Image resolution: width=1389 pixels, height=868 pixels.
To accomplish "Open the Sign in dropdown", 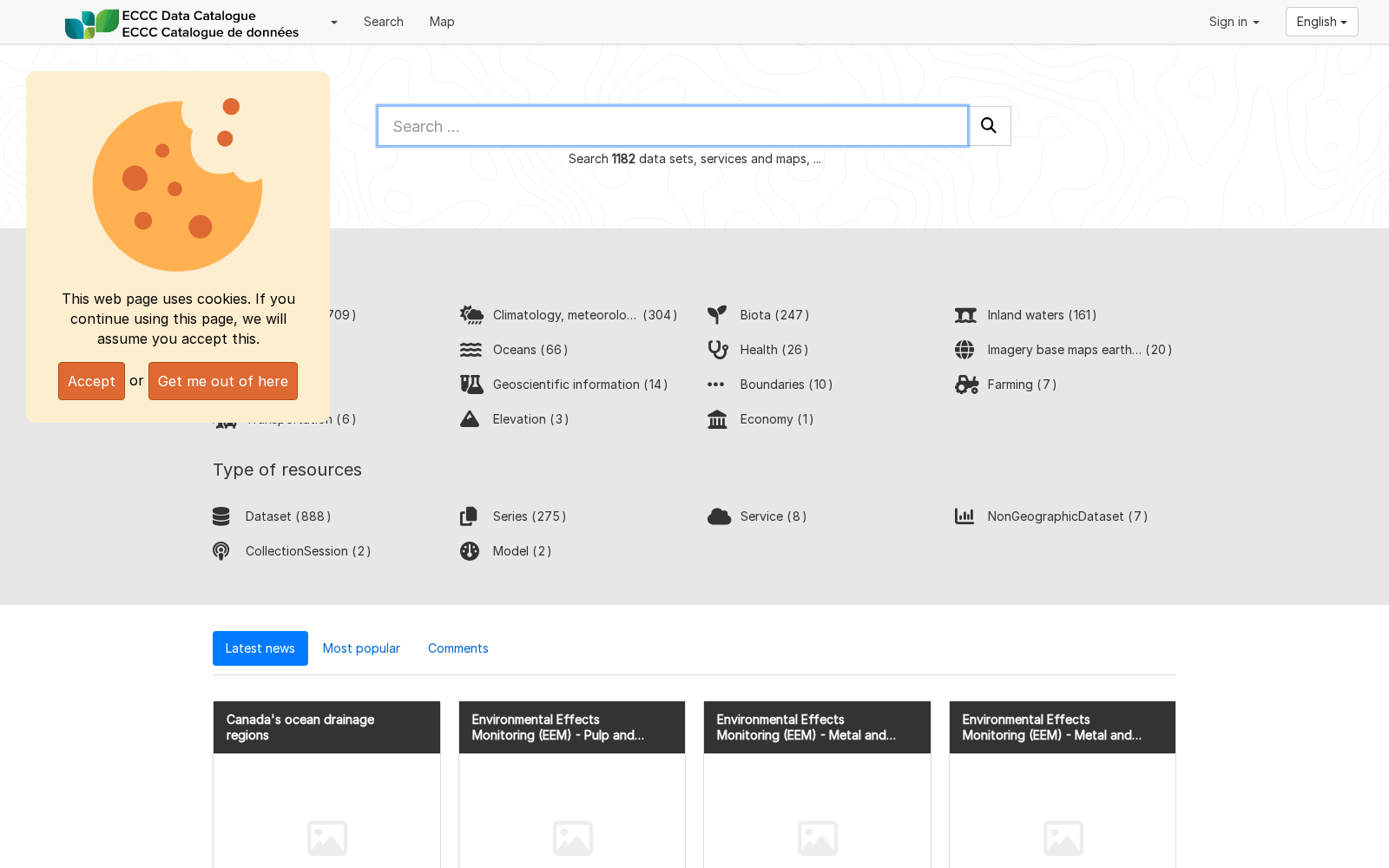I will point(1234,22).
